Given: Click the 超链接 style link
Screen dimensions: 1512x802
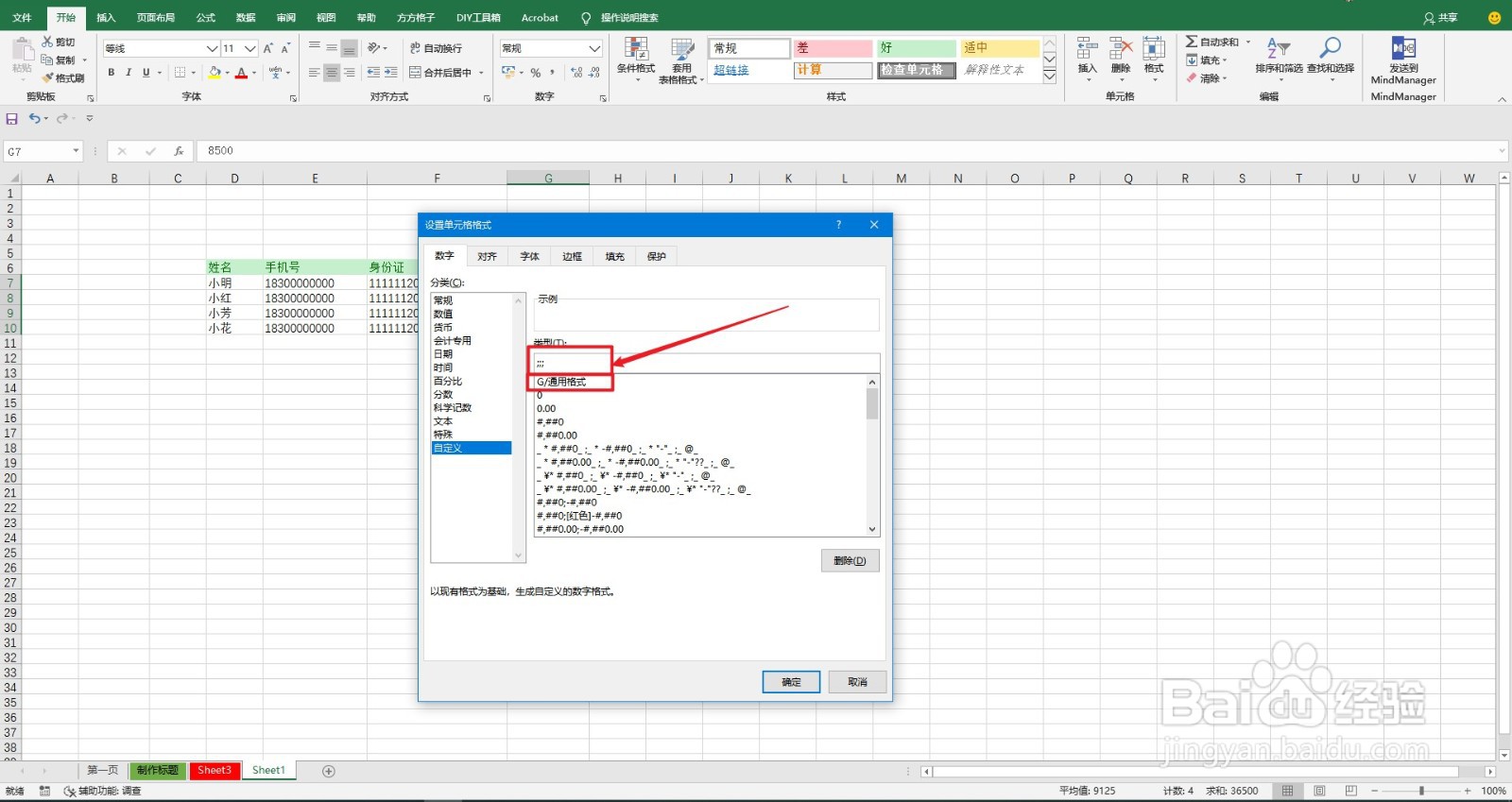Looking at the screenshot, I should (731, 71).
